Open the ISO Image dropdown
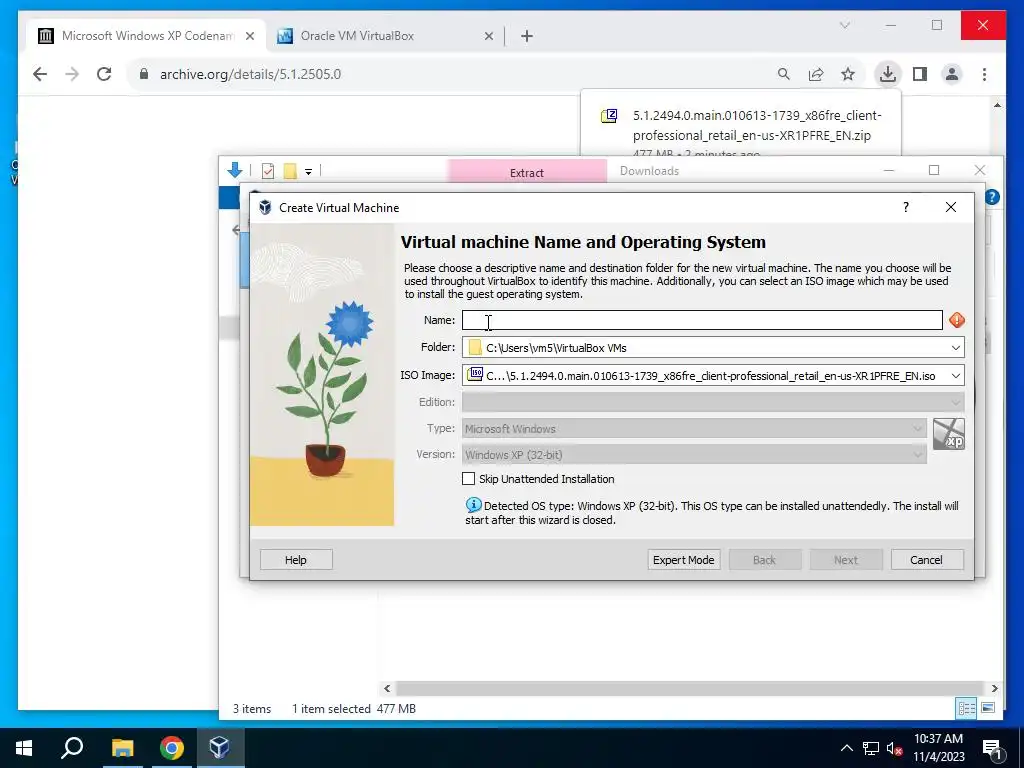 click(x=955, y=376)
